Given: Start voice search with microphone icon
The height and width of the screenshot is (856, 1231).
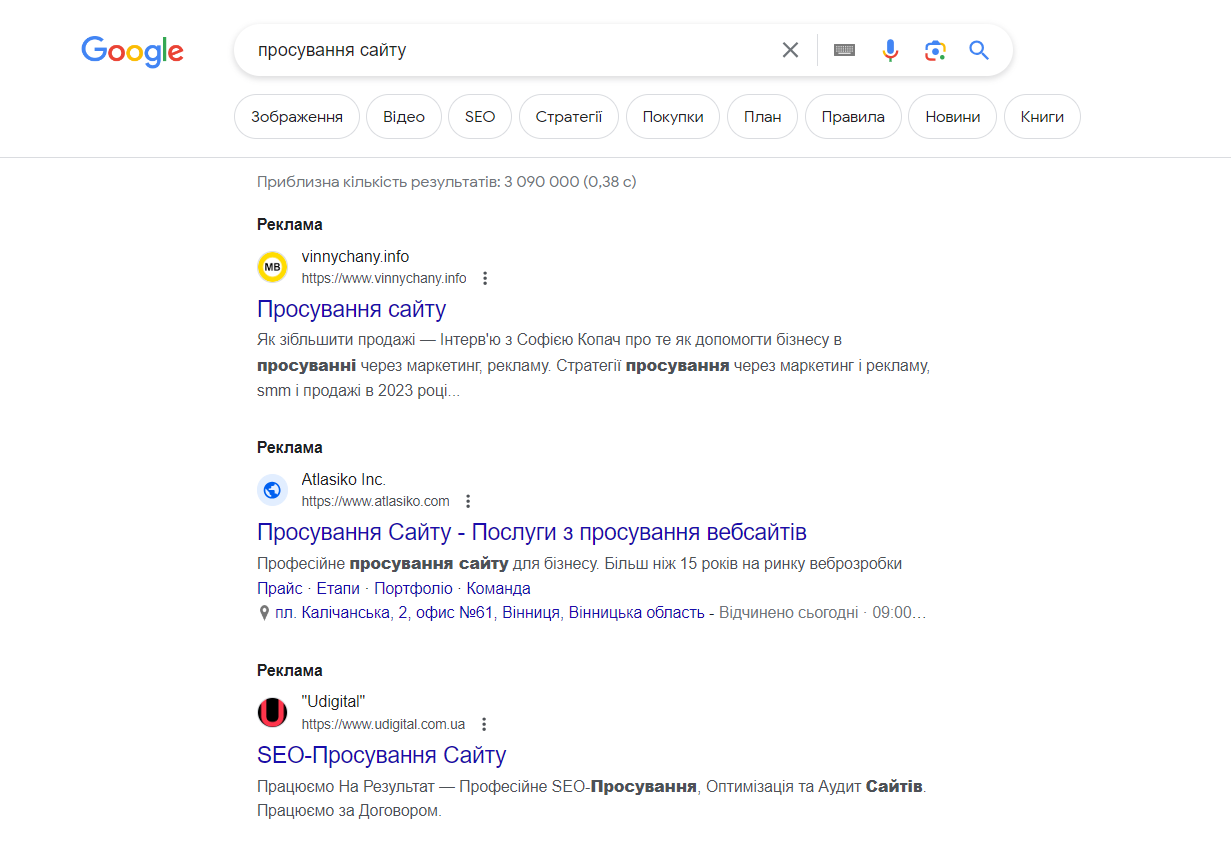Looking at the screenshot, I should pyautogui.click(x=890, y=50).
